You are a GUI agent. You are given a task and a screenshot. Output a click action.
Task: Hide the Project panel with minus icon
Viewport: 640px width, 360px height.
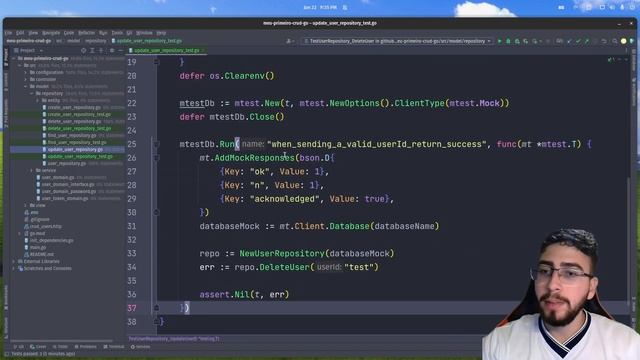(120, 51)
